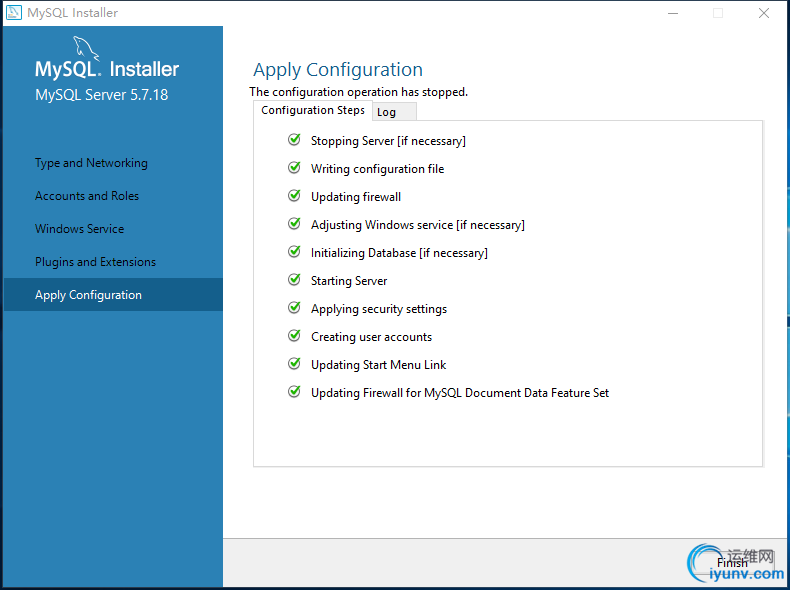Viewport: 790px width, 590px height.
Task: Click the MySQL dolphin logo in sidebar
Action: tap(86, 48)
